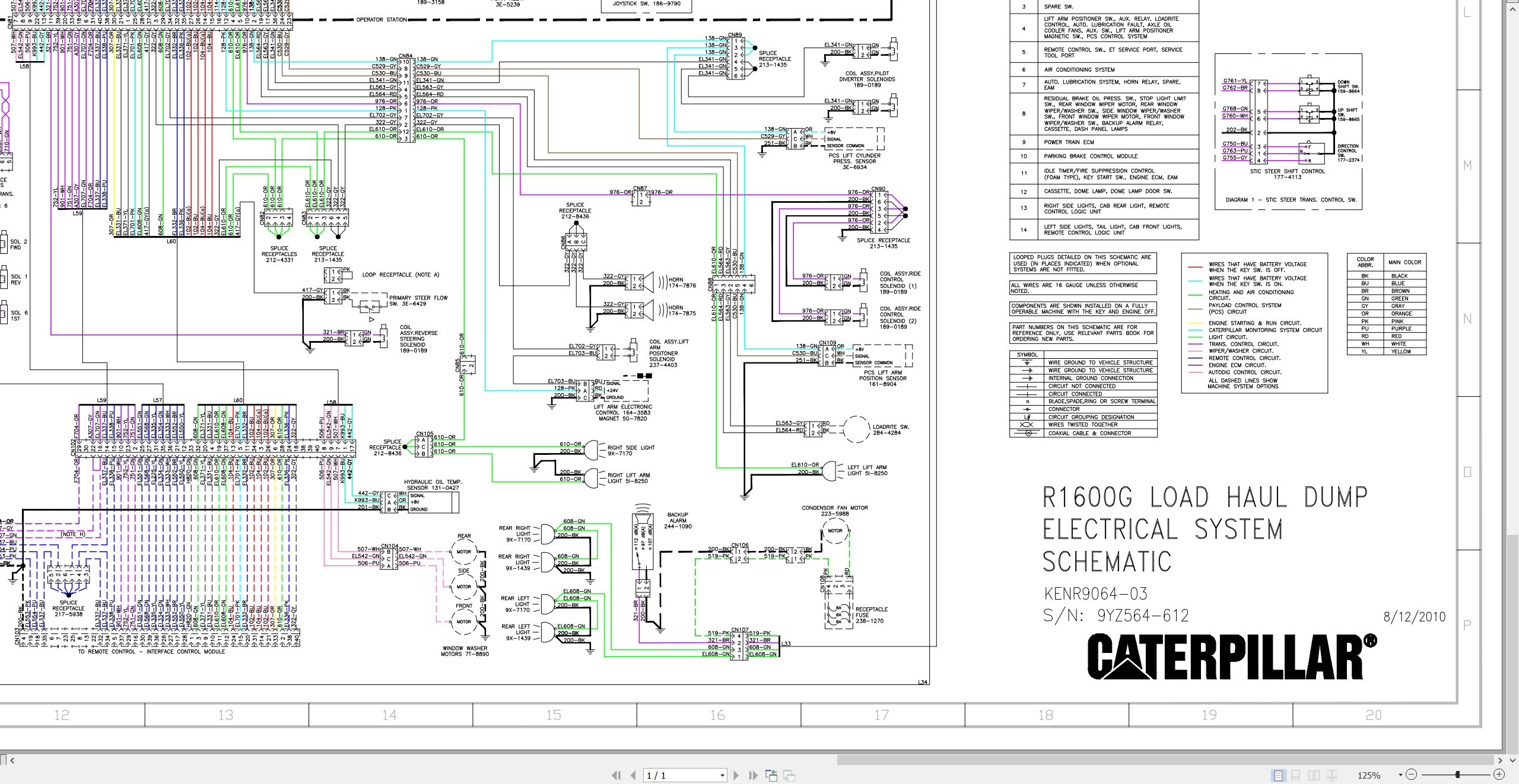This screenshot has width=1519, height=784.
Task: Click the zoom in plus button
Action: [1499, 775]
